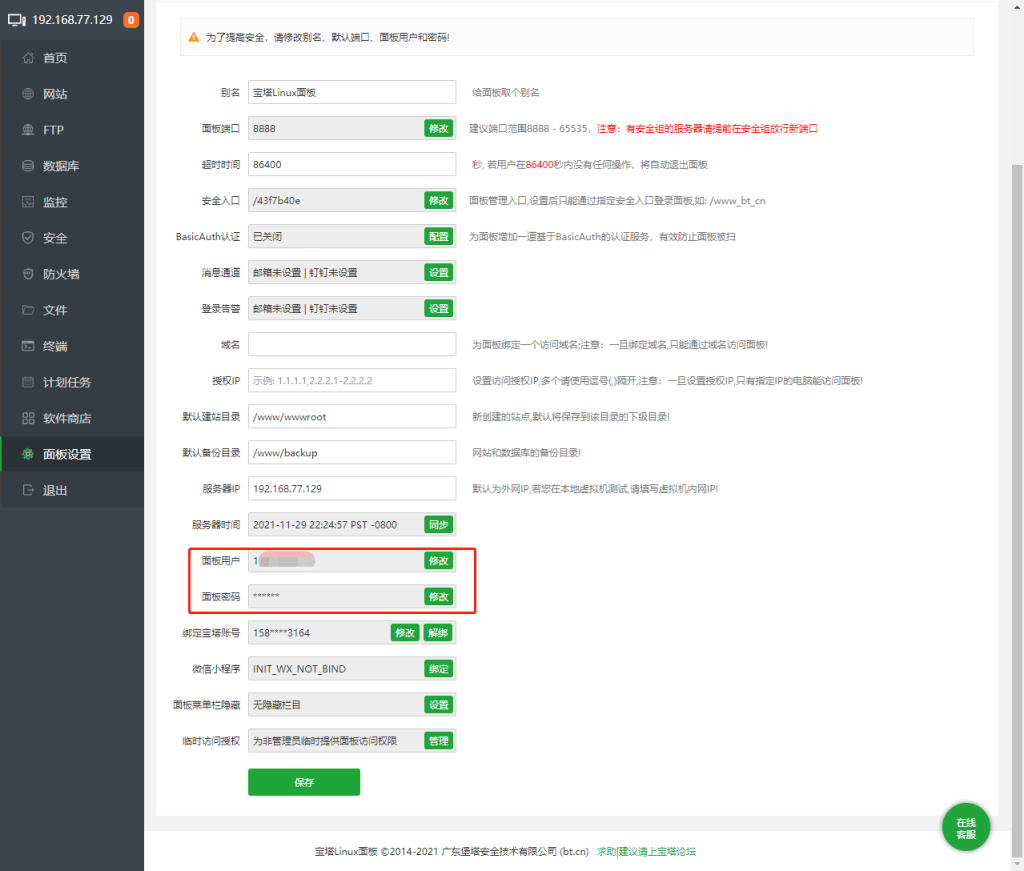Screen dimensions: 1024x871
Task: Click the home icon in sidebar
Action: 29,58
